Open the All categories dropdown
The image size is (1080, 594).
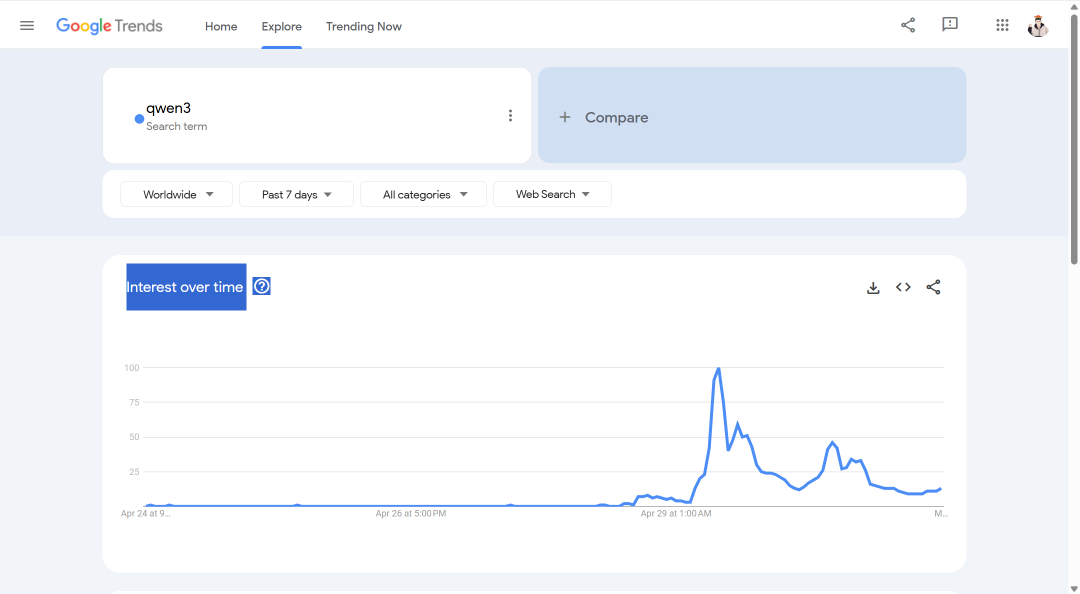click(424, 194)
